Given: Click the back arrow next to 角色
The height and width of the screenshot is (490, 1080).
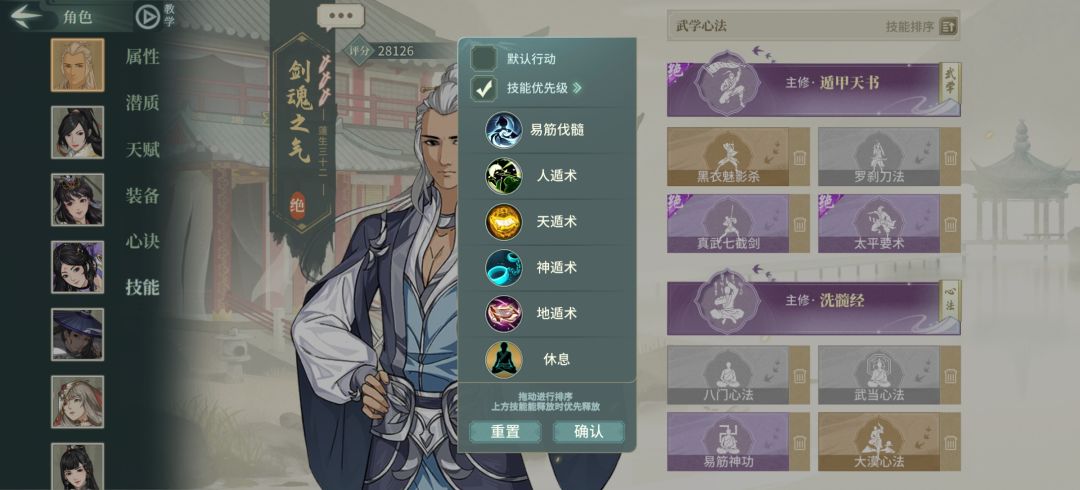Looking at the screenshot, I should tap(28, 16).
